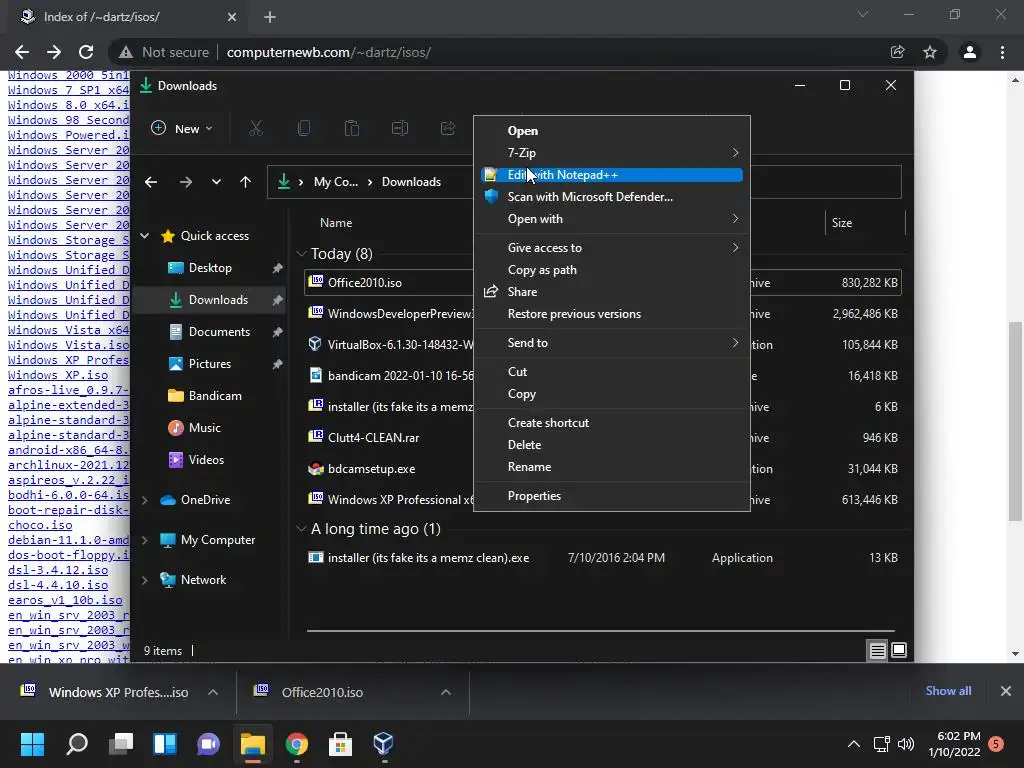Select the bdcamsetup.exe file

coord(371,469)
